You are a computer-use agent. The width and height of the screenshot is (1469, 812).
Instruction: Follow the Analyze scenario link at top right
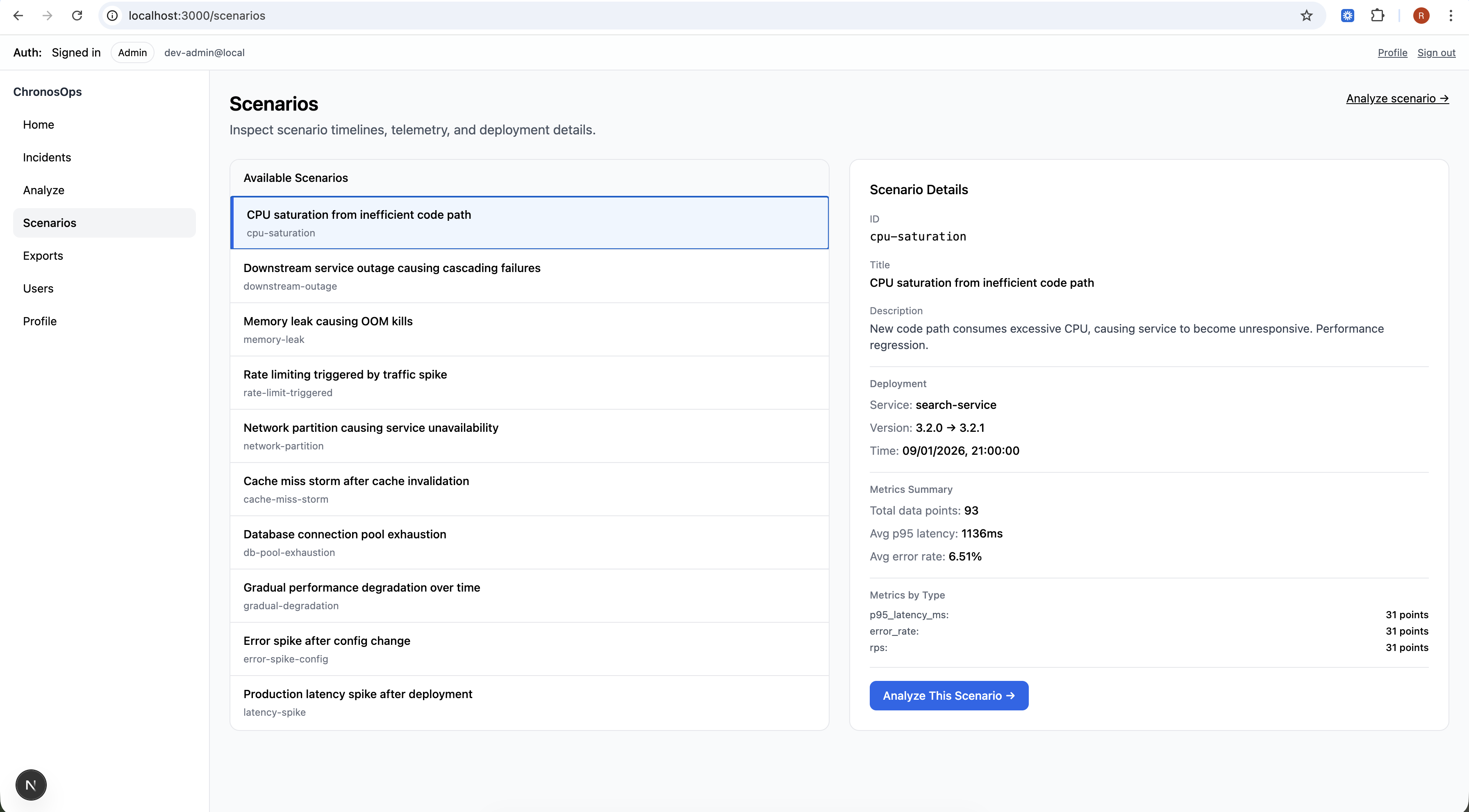pos(1396,99)
